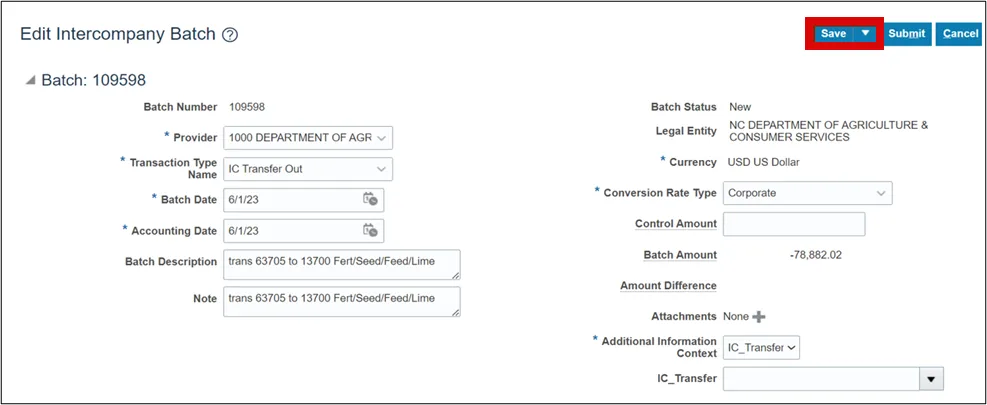987x405 pixels.
Task: Click the Accounting Date input field
Action: [292, 230]
